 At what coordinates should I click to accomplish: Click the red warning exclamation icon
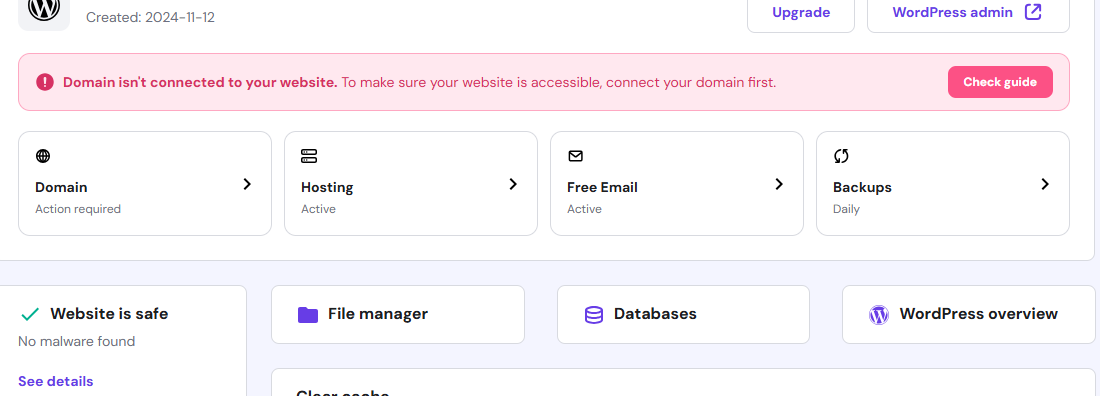tap(45, 82)
